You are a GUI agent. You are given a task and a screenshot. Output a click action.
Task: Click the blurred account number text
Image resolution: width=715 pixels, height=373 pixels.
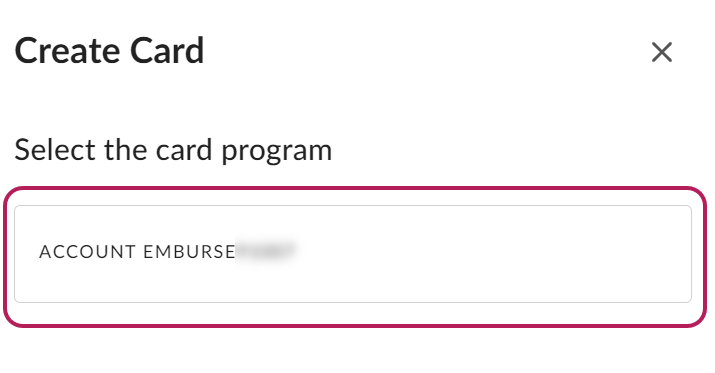point(266,251)
